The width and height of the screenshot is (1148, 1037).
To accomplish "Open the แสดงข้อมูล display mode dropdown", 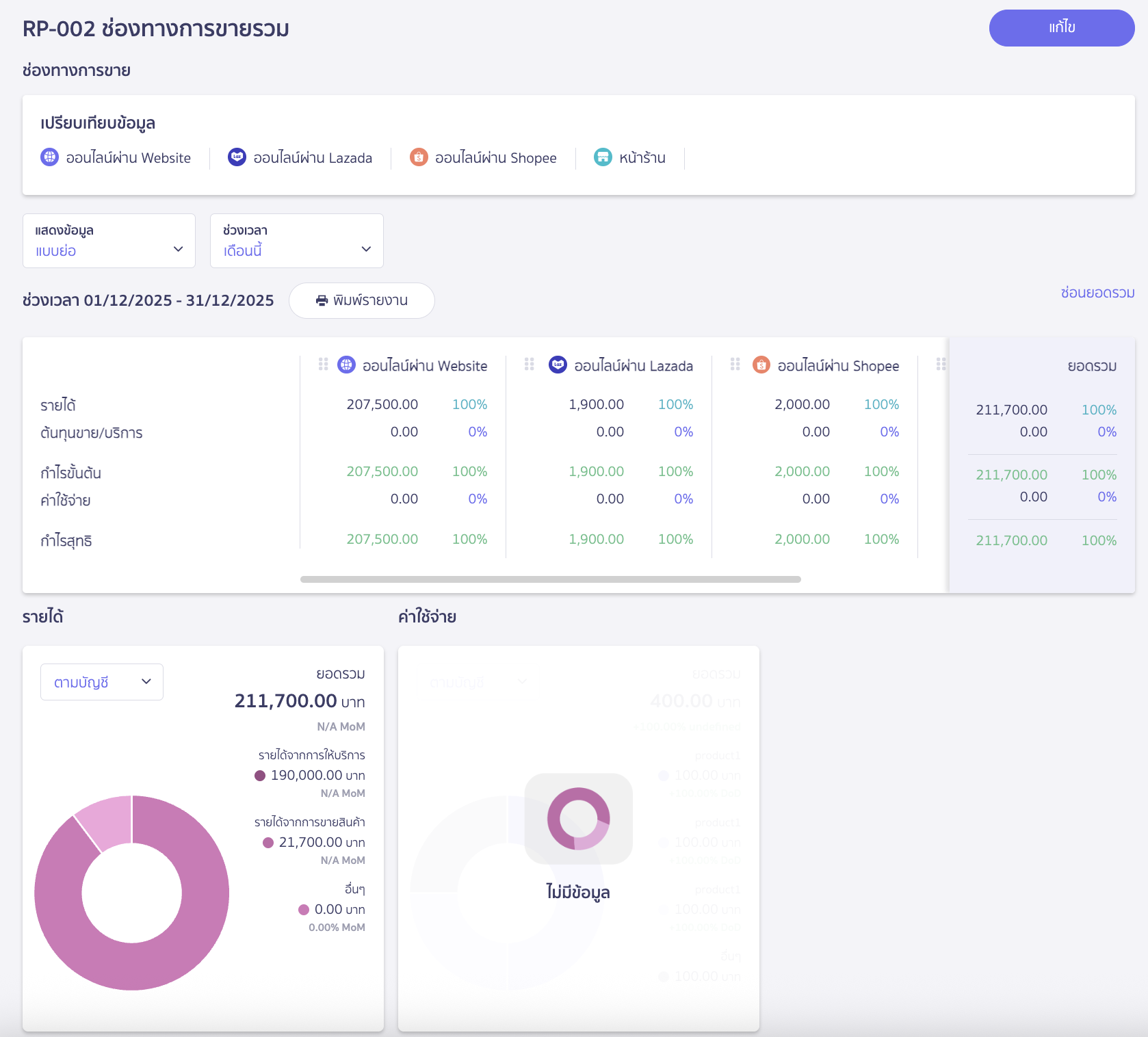I will click(x=109, y=241).
